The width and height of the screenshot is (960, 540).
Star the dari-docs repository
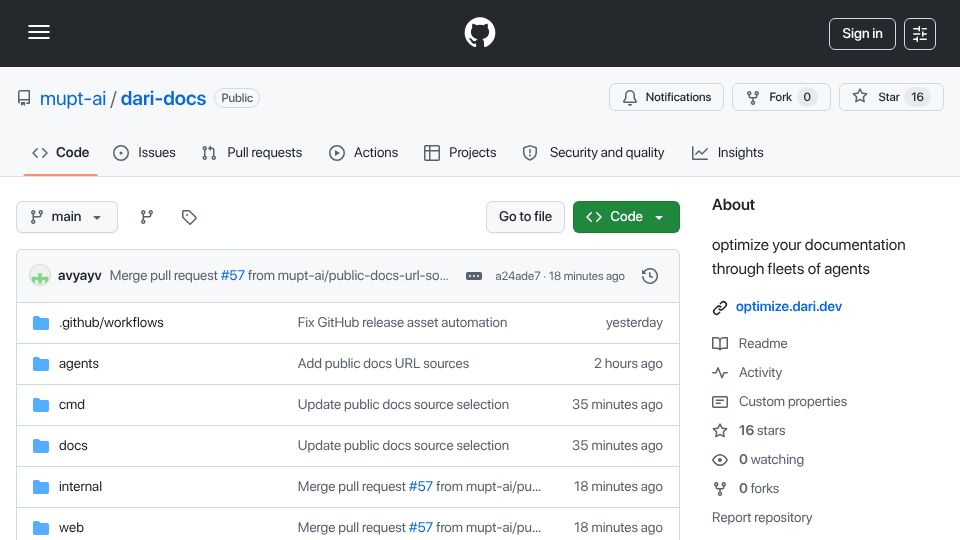pos(891,97)
